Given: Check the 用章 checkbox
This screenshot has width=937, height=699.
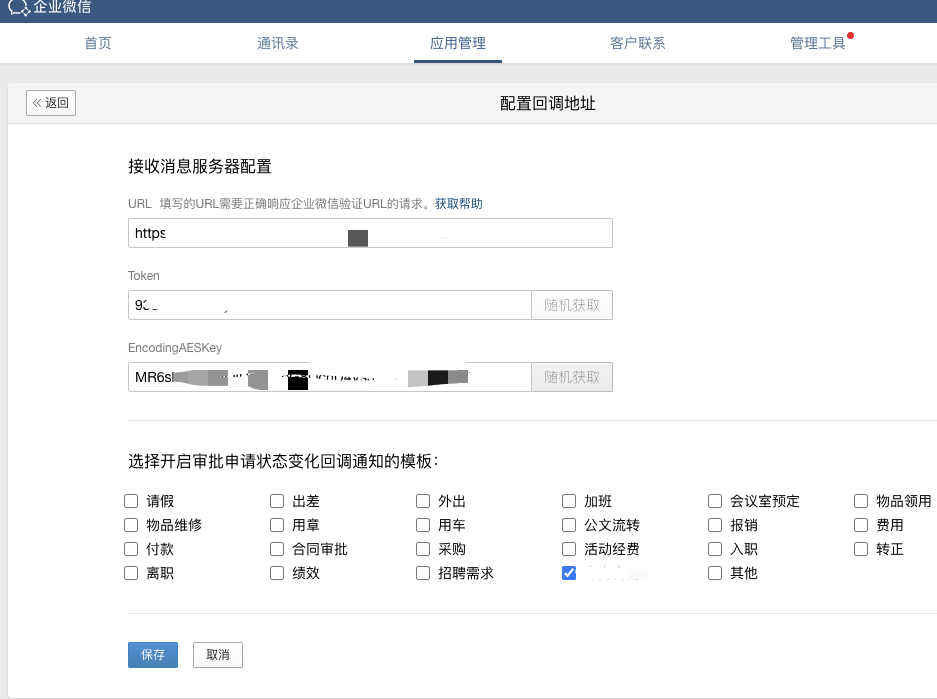Looking at the screenshot, I should coord(277,525).
